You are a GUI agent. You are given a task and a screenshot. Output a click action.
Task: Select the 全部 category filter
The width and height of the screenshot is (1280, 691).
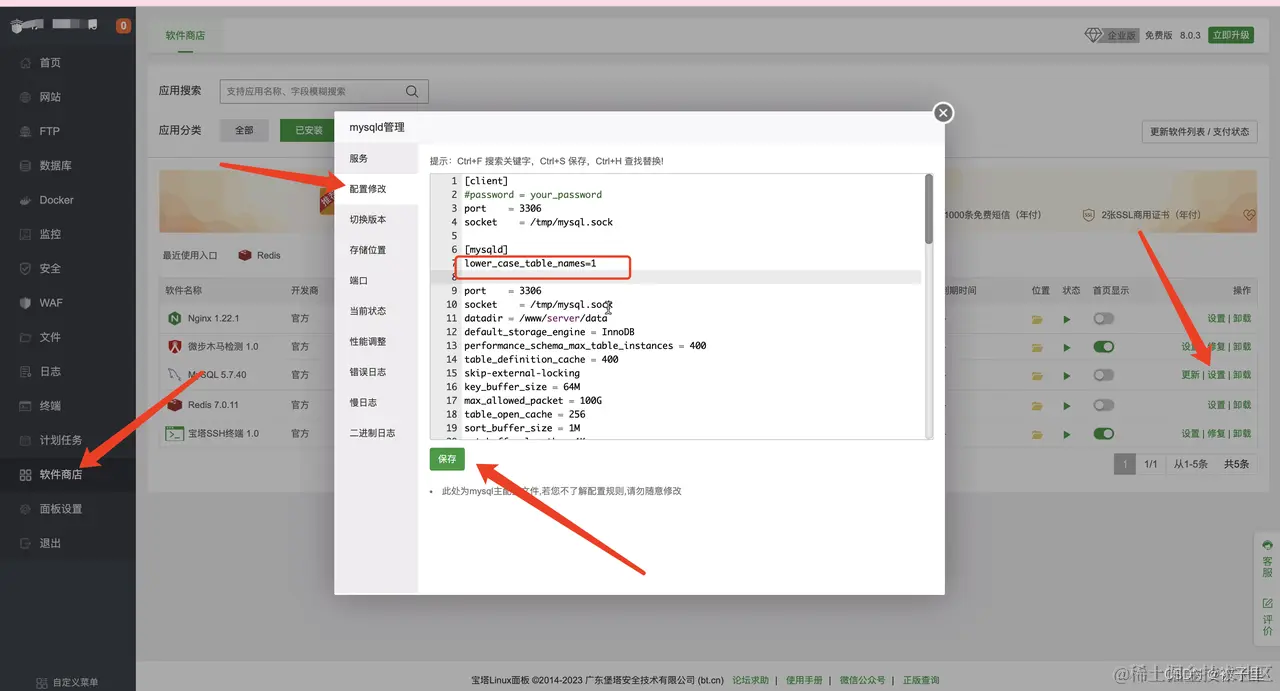(244, 130)
